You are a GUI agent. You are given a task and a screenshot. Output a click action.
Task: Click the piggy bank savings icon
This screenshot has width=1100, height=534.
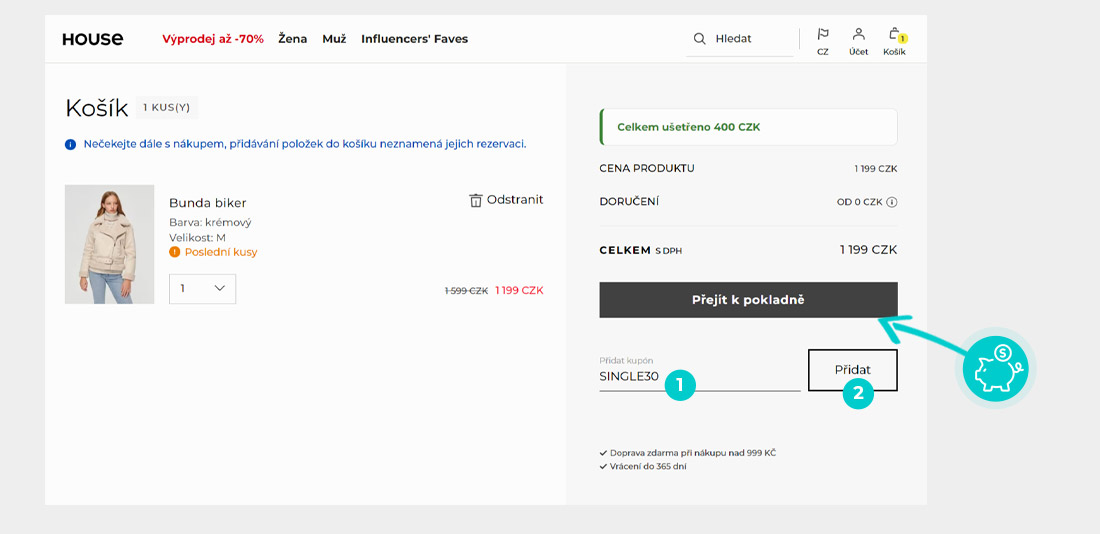[995, 369]
